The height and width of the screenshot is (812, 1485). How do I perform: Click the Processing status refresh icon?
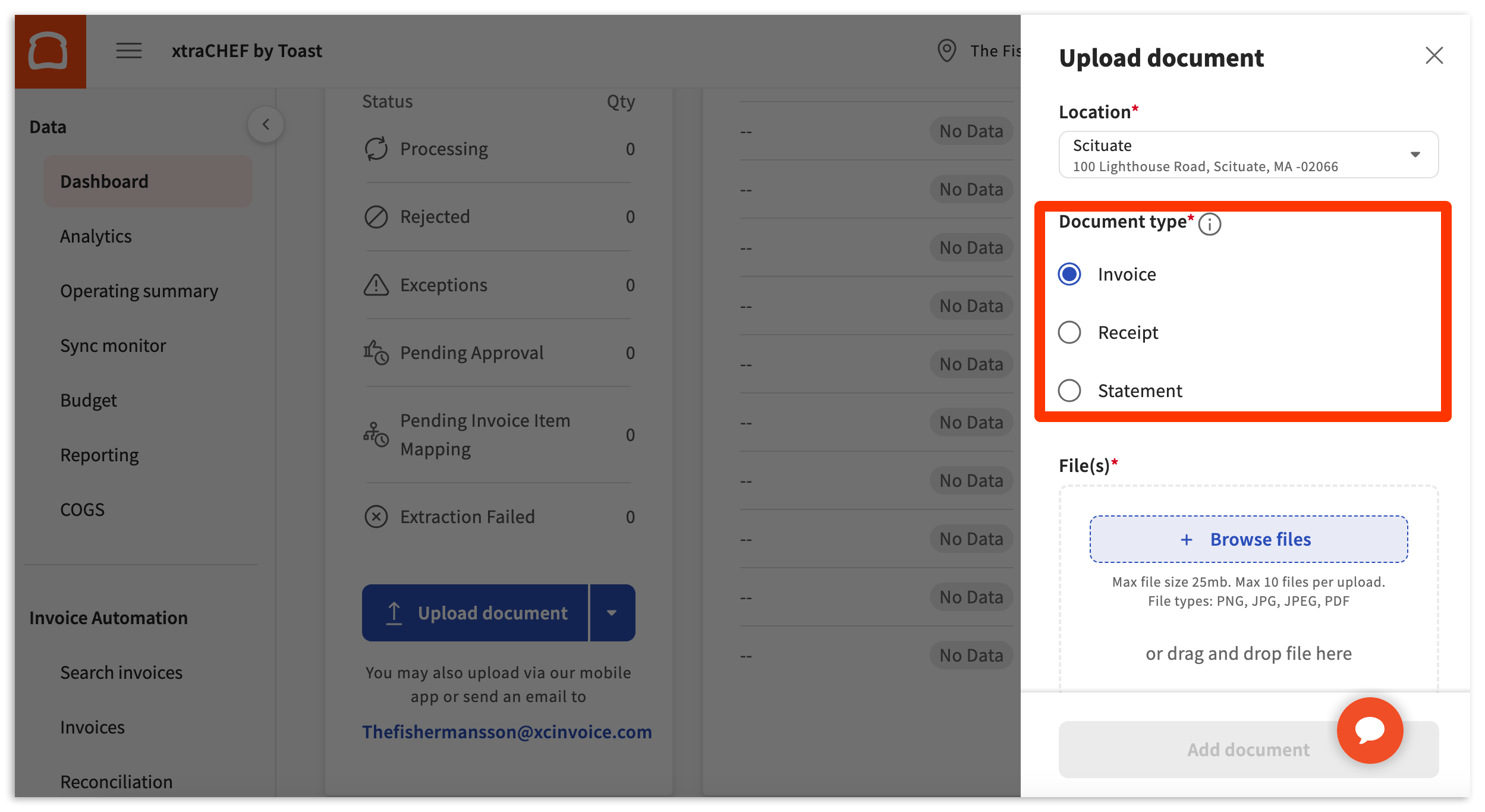tap(376, 149)
